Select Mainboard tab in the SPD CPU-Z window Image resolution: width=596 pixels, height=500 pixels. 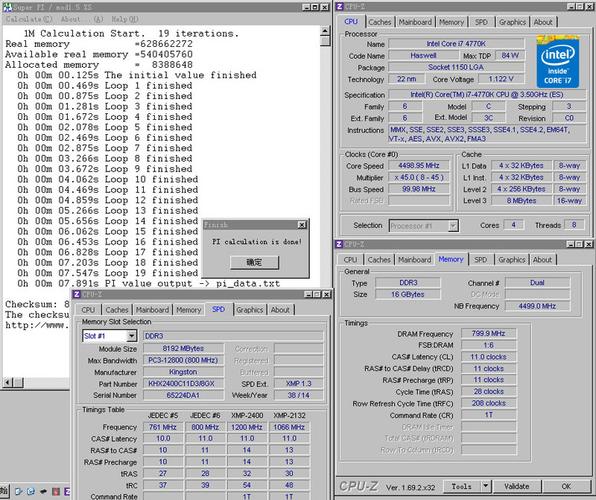[x=152, y=310]
